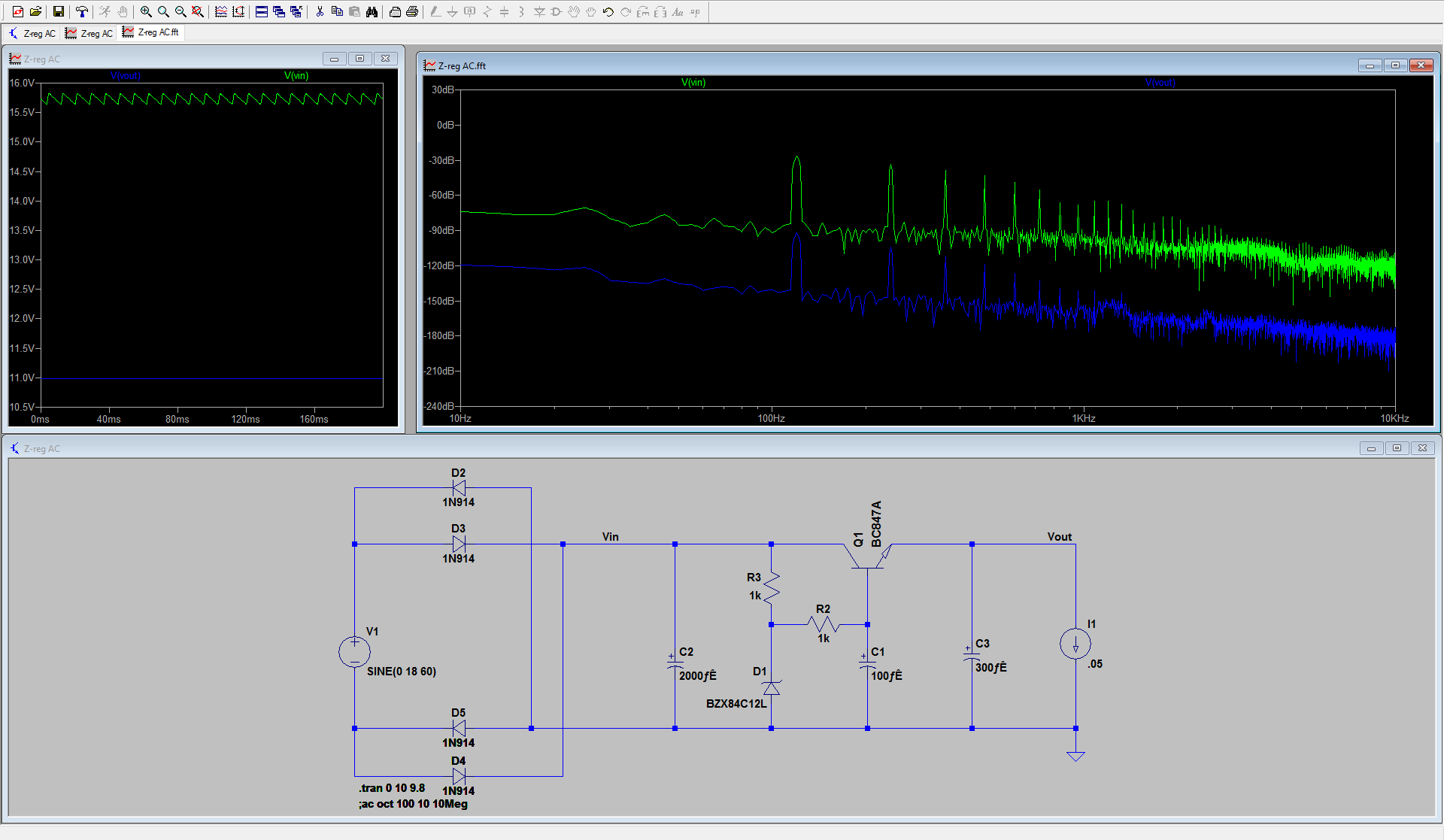Select the Move hand tool
Screen dimensions: 1444x840
point(574,11)
